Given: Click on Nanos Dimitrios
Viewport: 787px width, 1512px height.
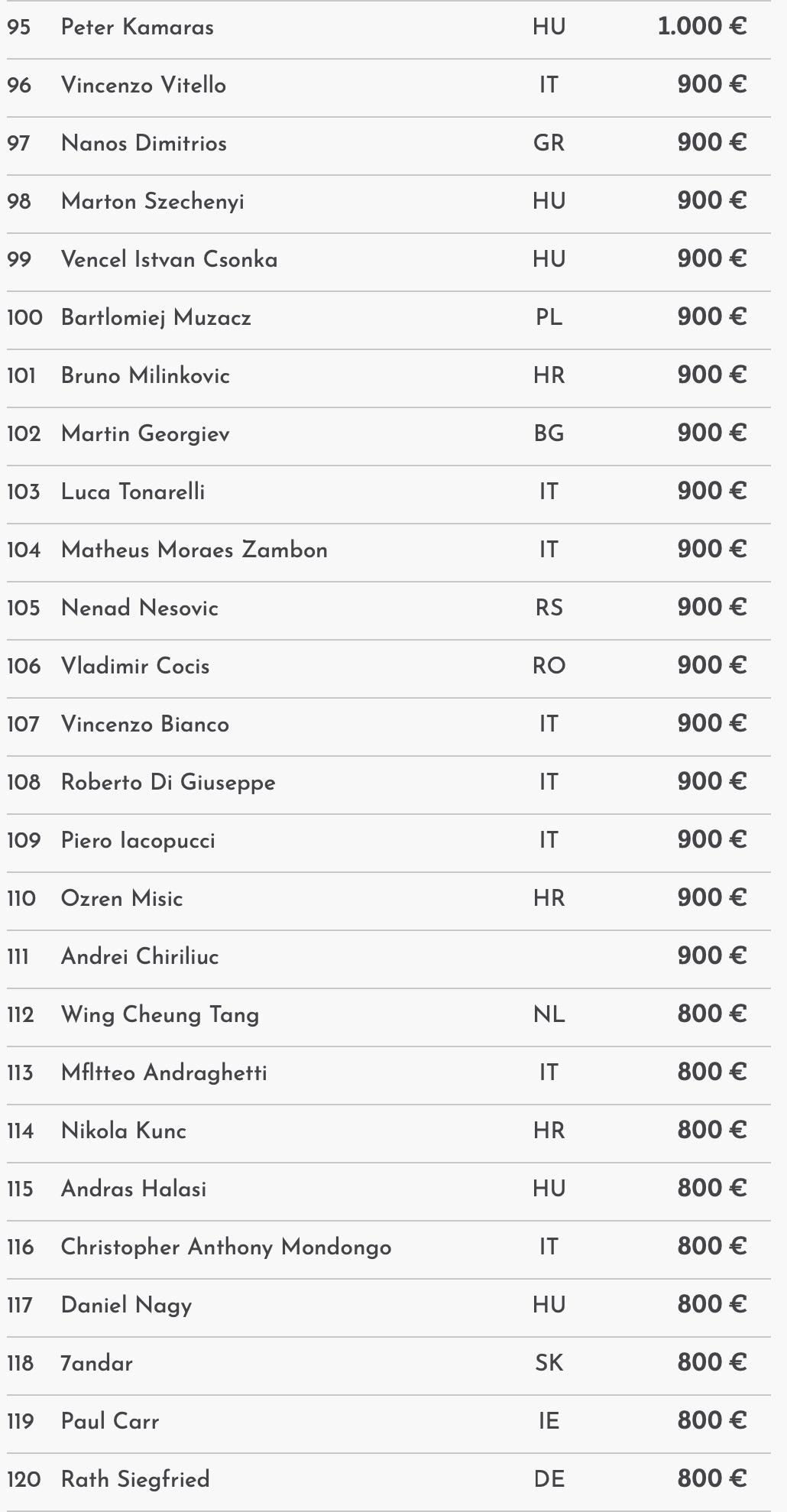Looking at the screenshot, I should pos(144,144).
